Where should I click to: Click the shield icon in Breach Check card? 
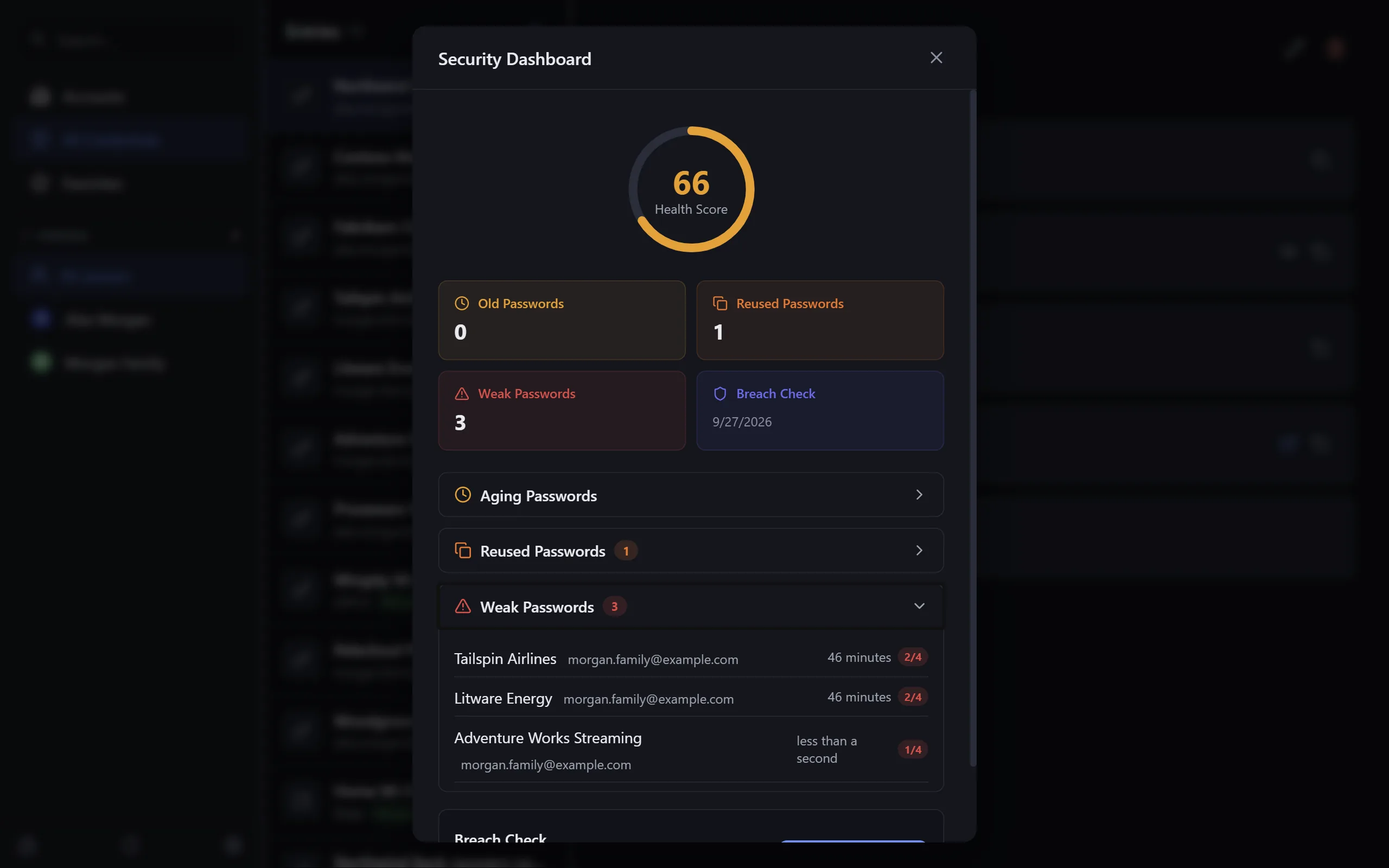(721, 394)
